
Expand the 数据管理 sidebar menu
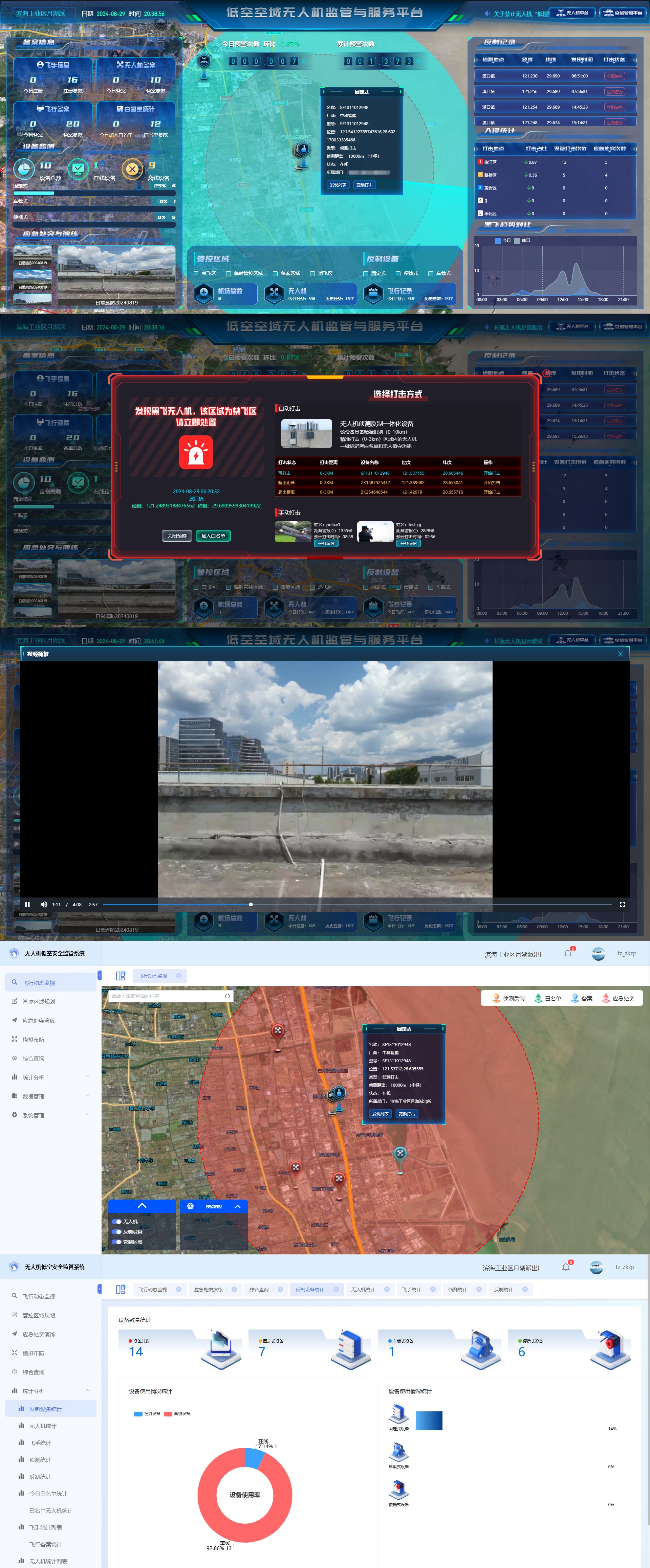(x=51, y=1096)
